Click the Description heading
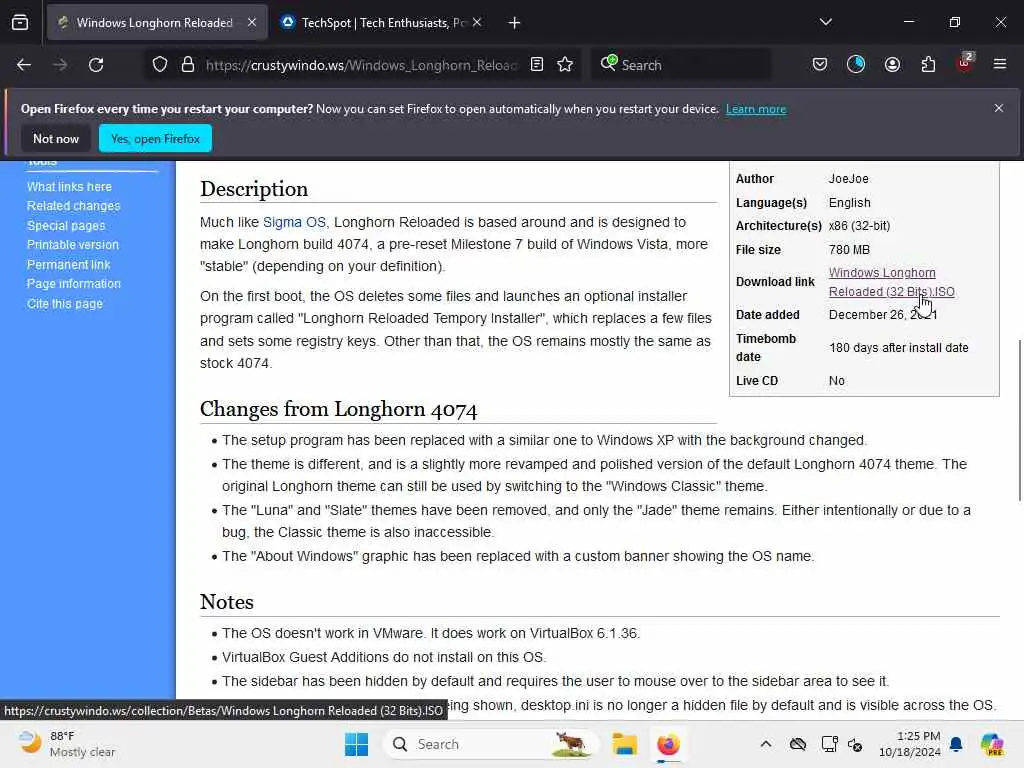 pyautogui.click(x=254, y=189)
